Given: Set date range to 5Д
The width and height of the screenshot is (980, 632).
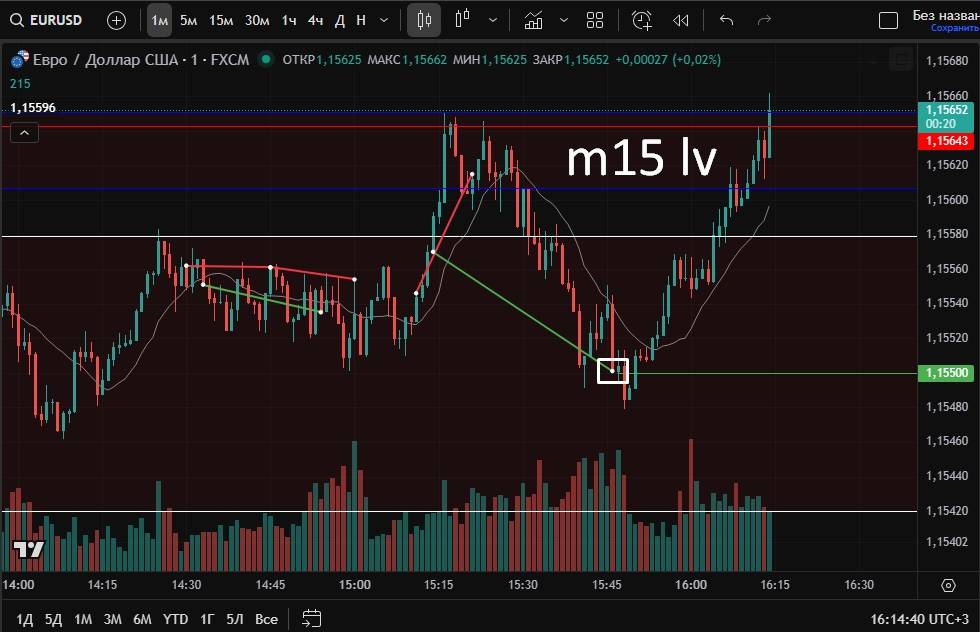Looking at the screenshot, I should [54, 619].
